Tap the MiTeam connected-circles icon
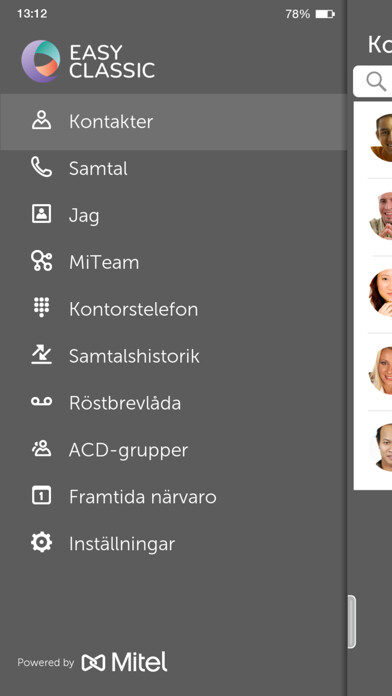Image resolution: width=392 pixels, height=696 pixels. (x=42, y=261)
